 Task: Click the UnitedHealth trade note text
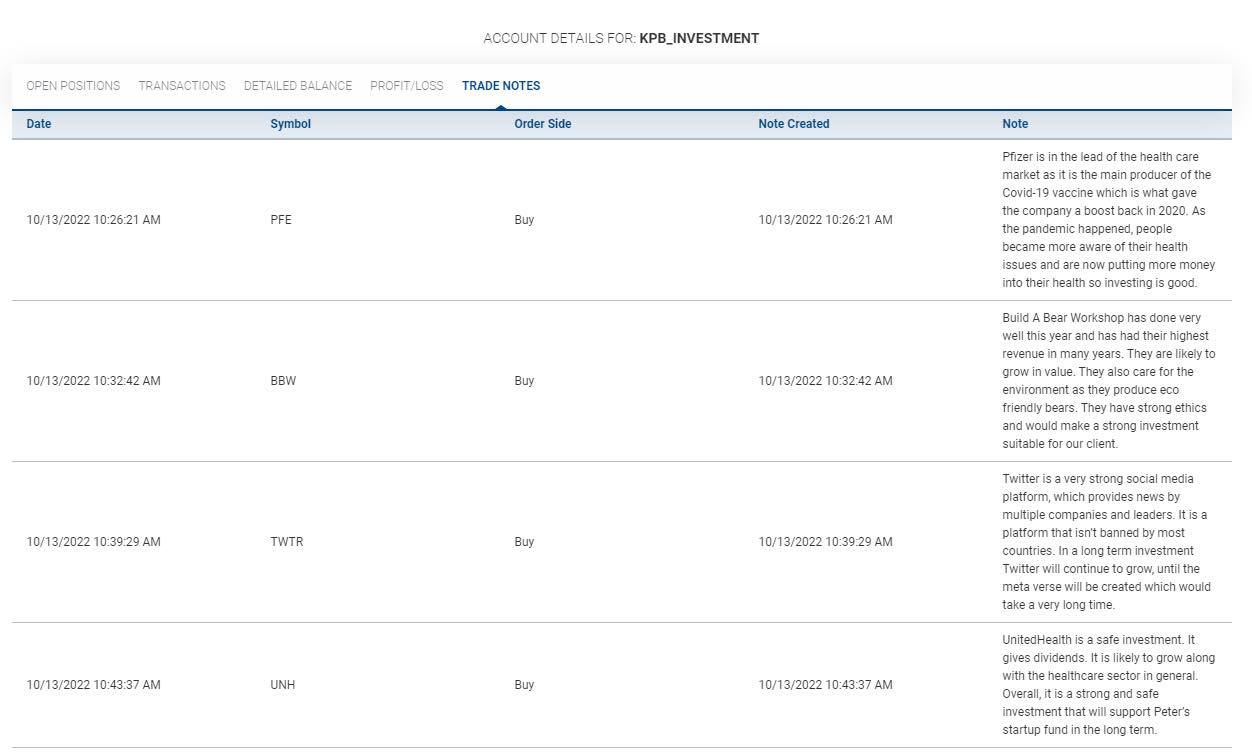click(1109, 685)
